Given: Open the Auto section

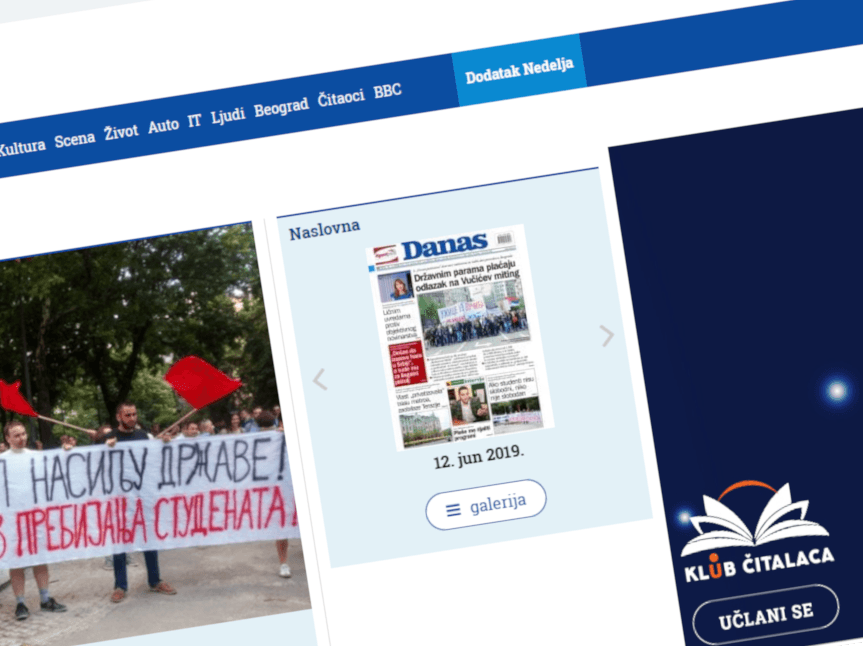Looking at the screenshot, I should 162,123.
